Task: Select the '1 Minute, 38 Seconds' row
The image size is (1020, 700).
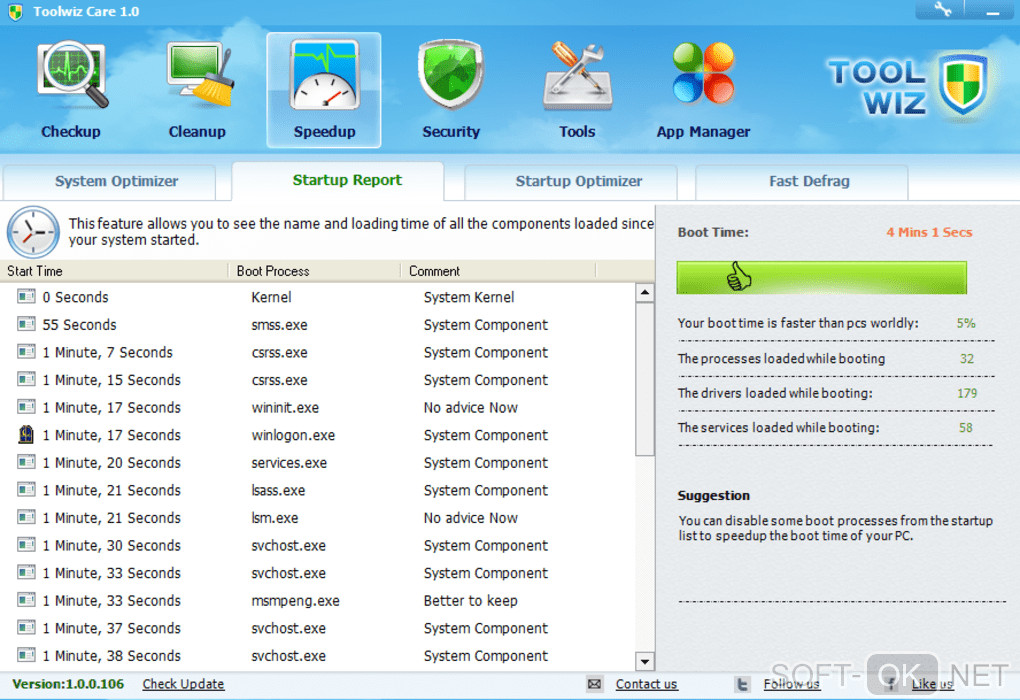Action: coord(319,656)
